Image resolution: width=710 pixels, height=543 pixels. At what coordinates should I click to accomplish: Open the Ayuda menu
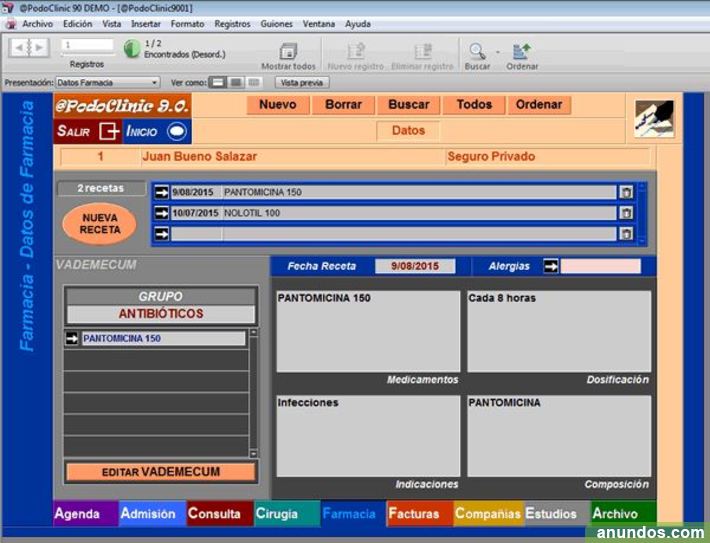coord(358,24)
